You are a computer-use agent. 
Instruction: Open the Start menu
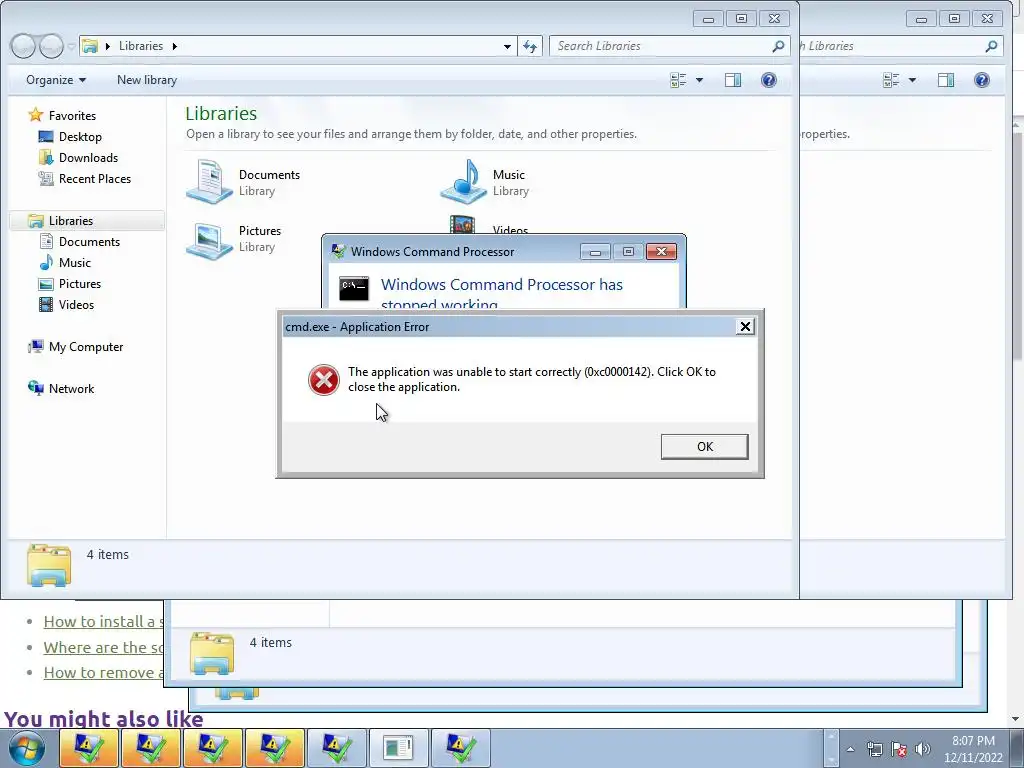click(x=27, y=749)
